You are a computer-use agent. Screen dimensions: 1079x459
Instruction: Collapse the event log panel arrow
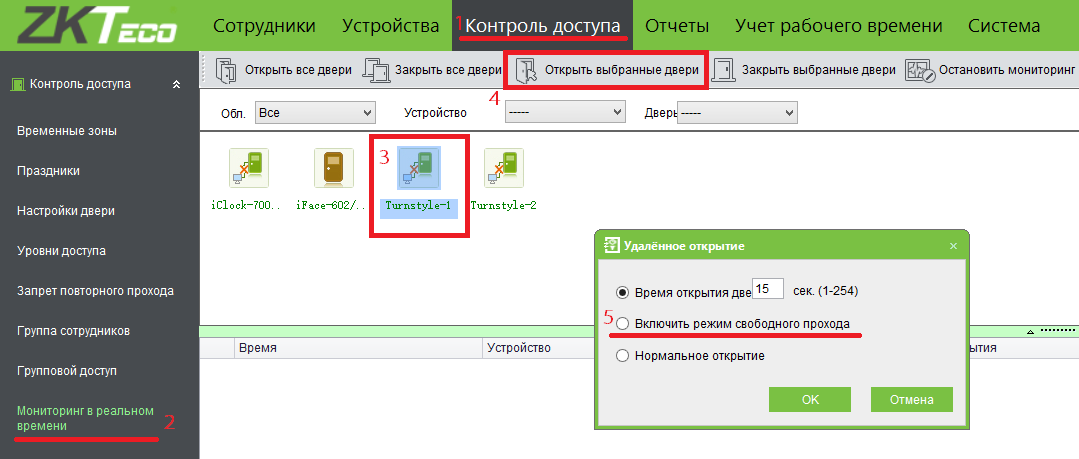tap(1030, 331)
